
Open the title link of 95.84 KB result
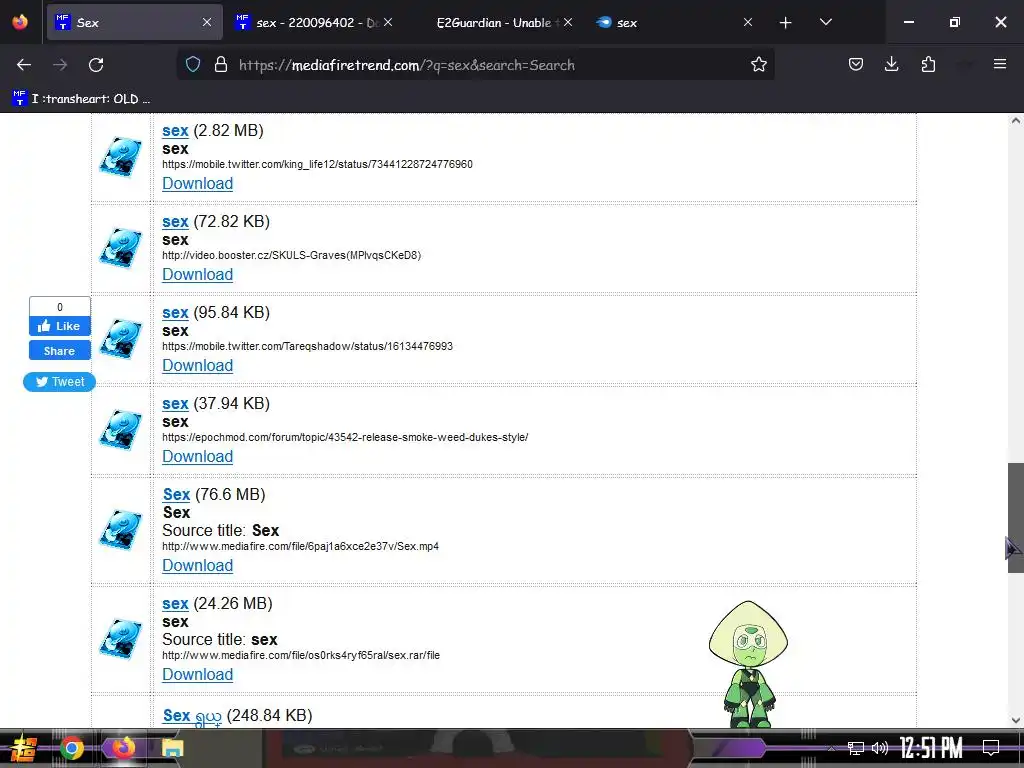click(x=175, y=312)
